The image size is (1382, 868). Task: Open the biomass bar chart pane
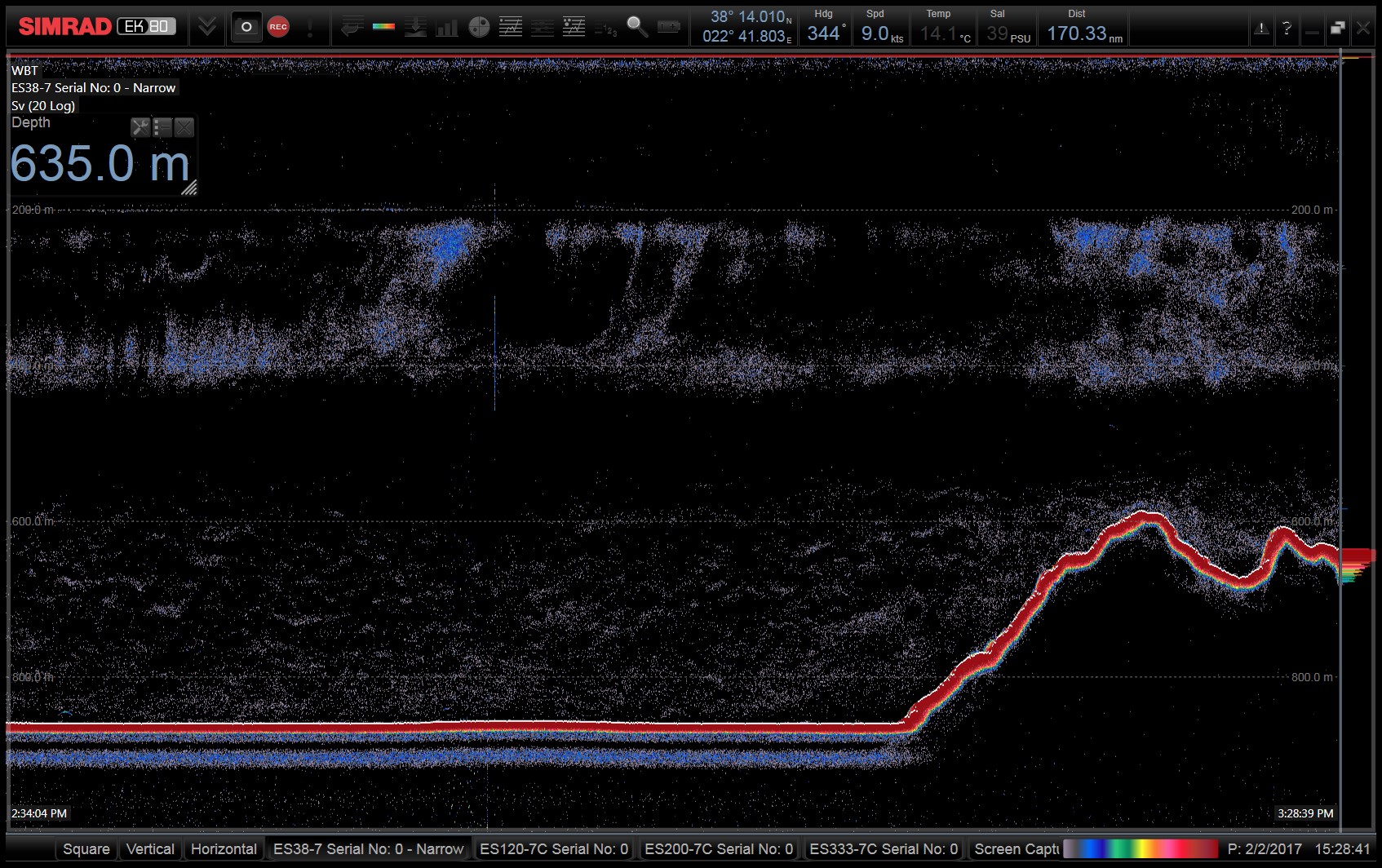coord(447,27)
